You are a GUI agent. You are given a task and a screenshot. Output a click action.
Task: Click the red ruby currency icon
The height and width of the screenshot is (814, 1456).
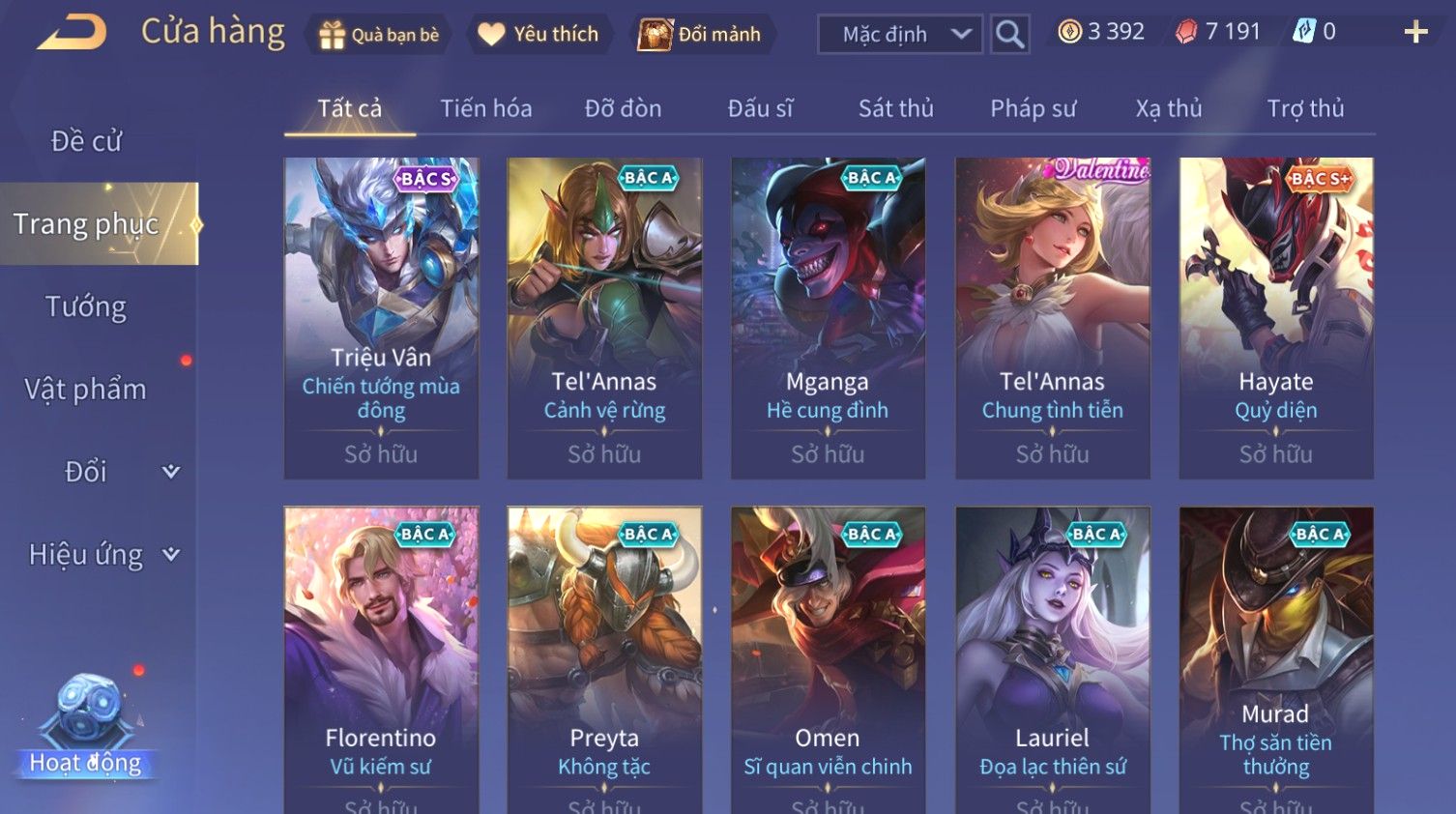pyautogui.click(x=1186, y=32)
